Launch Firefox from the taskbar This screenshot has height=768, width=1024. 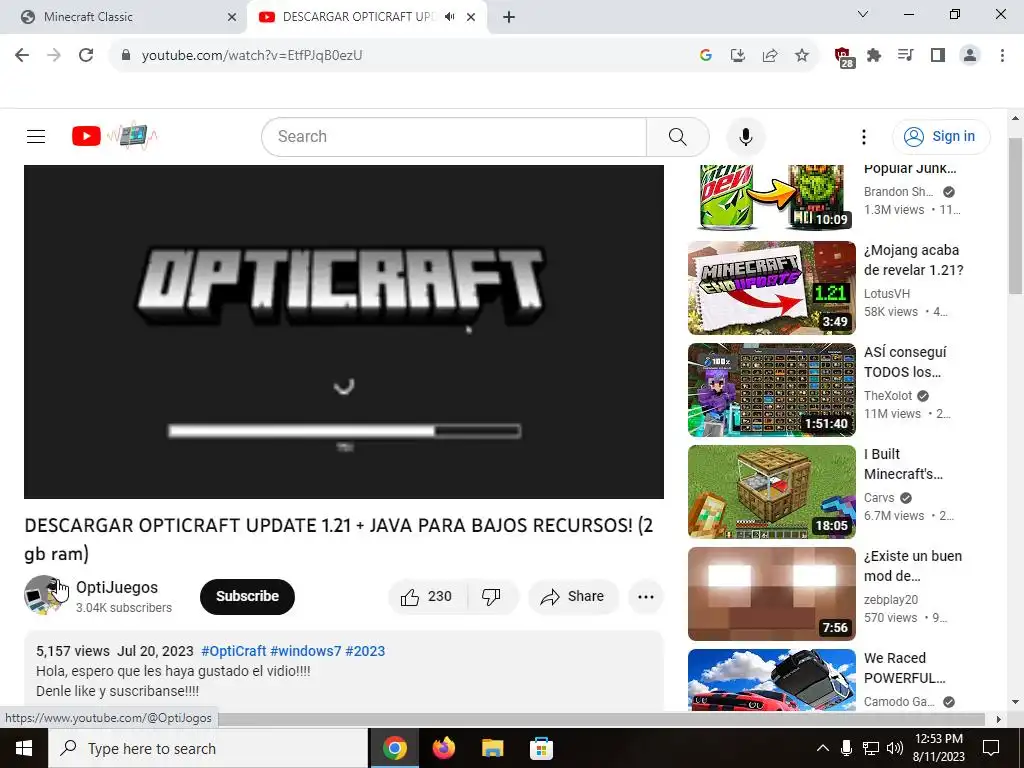(443, 748)
